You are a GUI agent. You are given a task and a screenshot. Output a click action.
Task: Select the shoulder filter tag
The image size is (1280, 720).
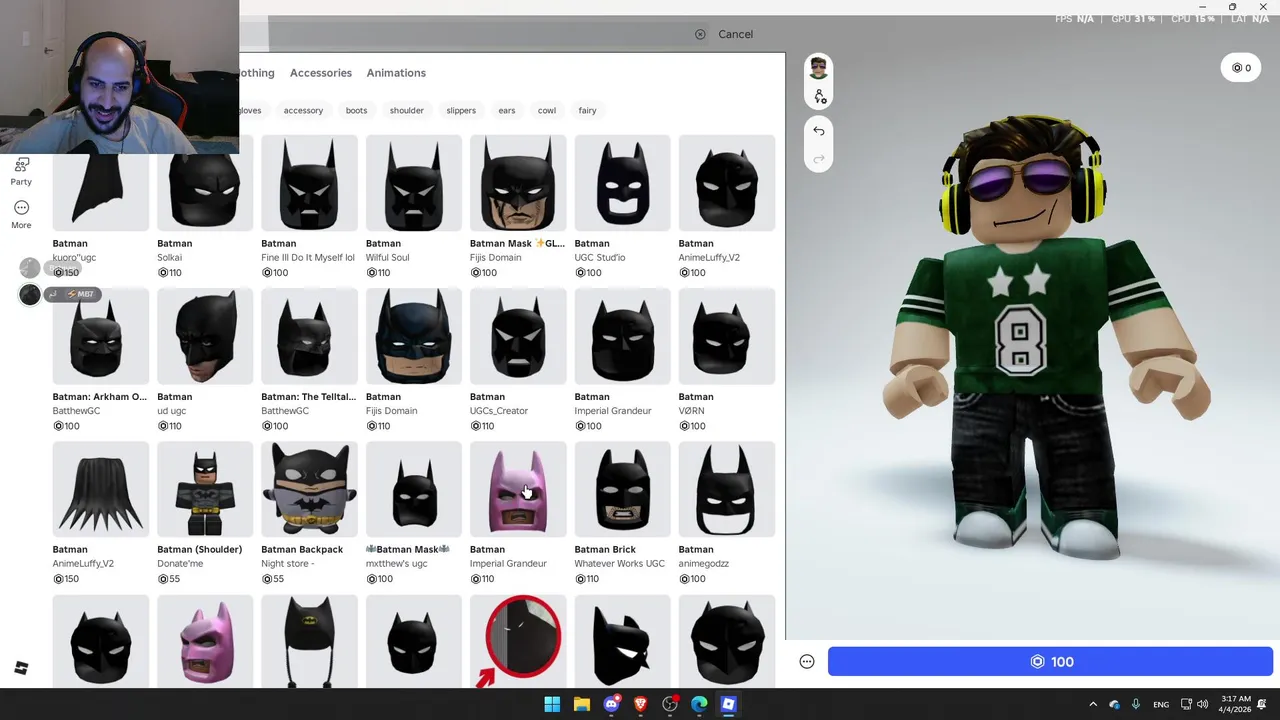click(407, 111)
